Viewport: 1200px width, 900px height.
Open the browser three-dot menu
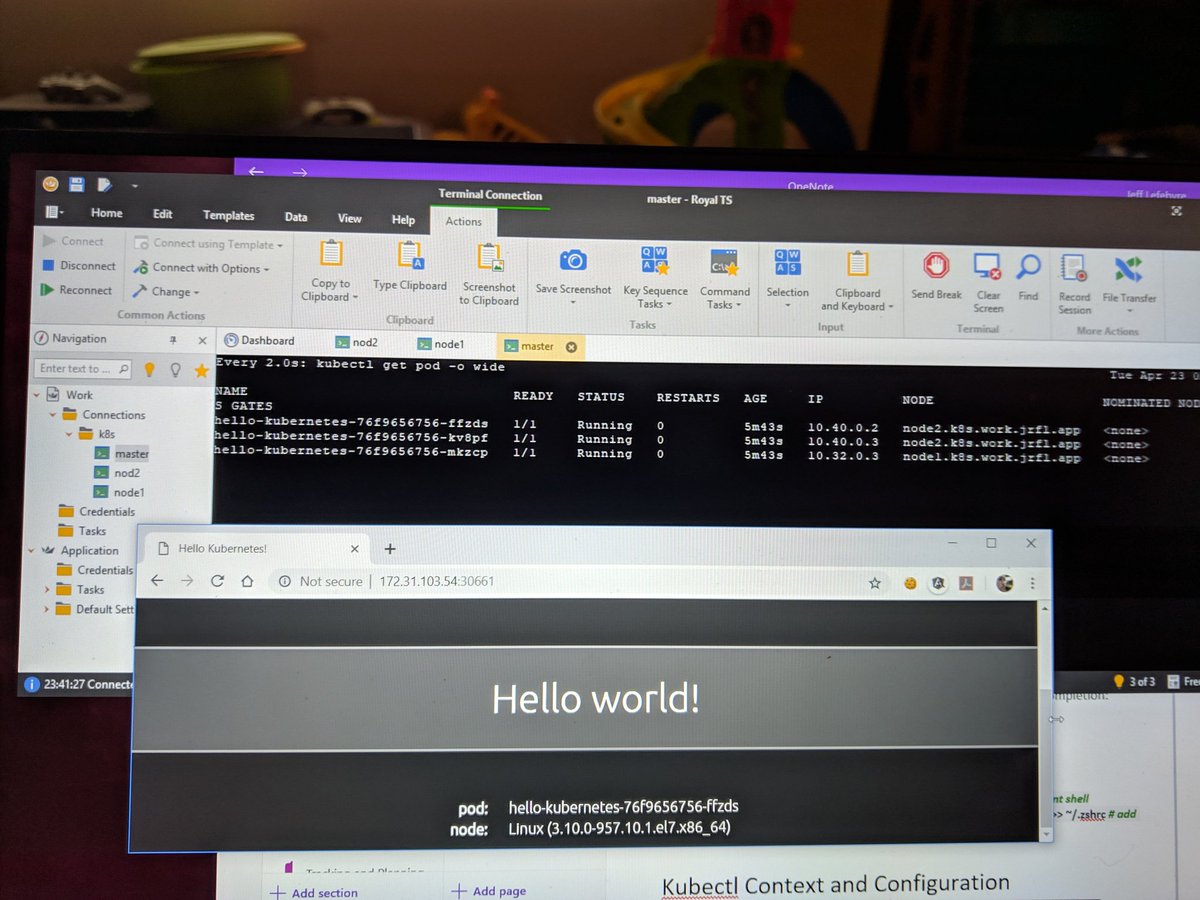coord(1033,583)
